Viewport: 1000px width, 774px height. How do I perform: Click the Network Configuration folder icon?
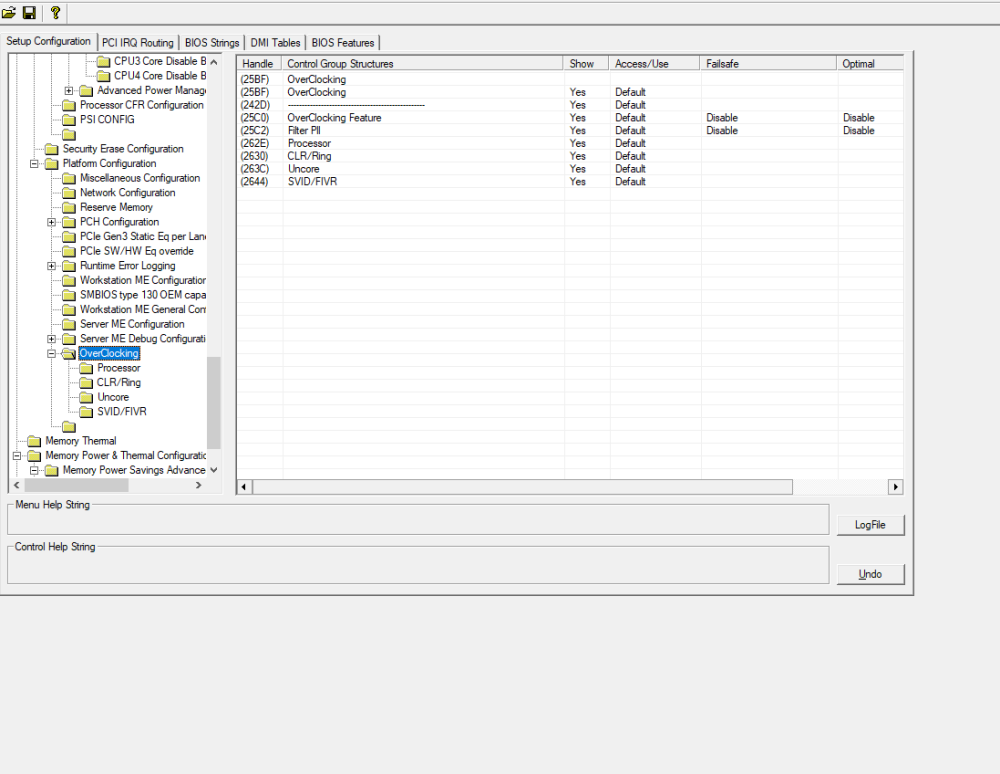click(x=69, y=193)
